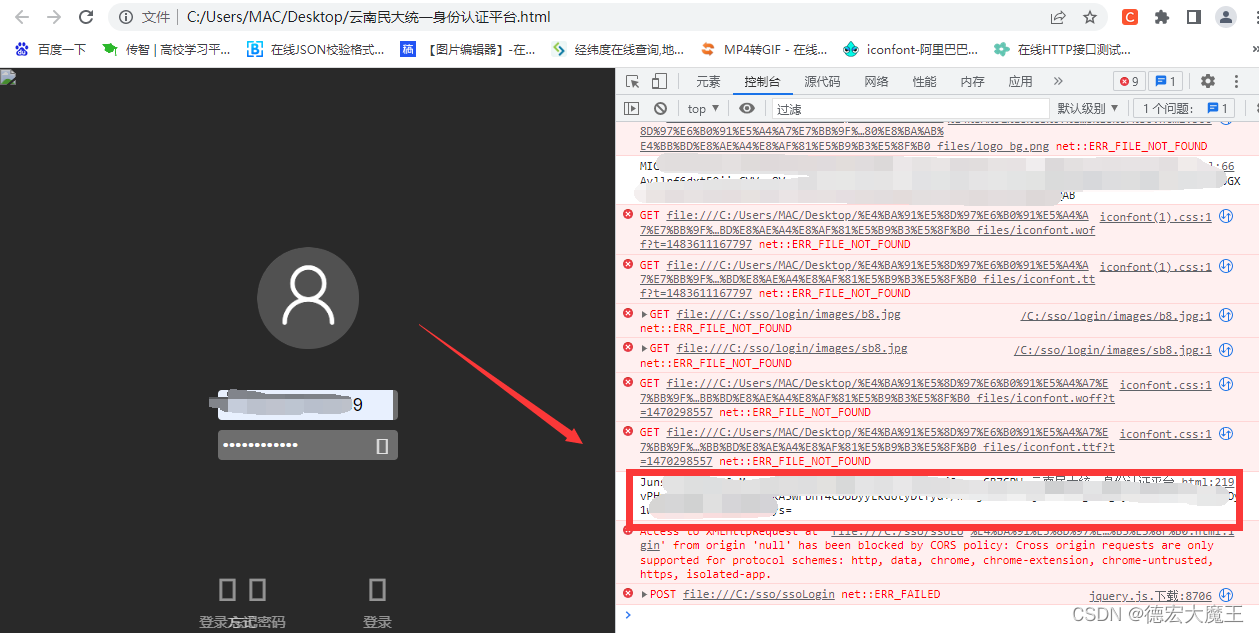Clear the console with the ban icon
The width and height of the screenshot is (1259, 633).
click(x=660, y=108)
